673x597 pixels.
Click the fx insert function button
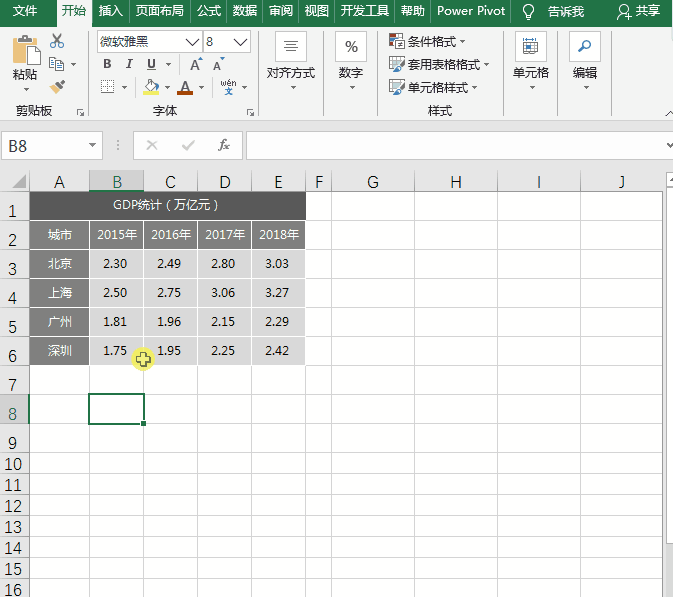224,145
